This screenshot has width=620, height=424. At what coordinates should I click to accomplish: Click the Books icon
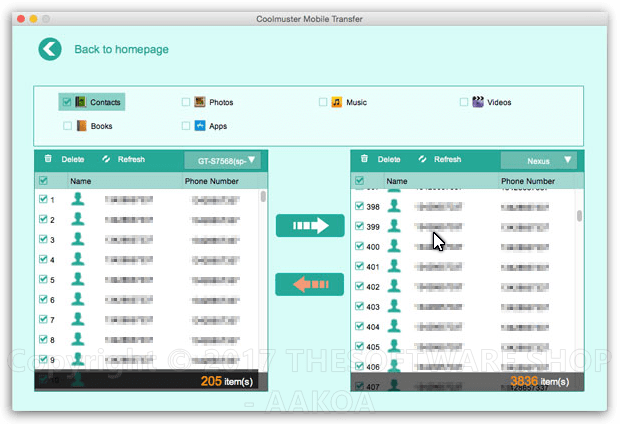pyautogui.click(x=81, y=126)
